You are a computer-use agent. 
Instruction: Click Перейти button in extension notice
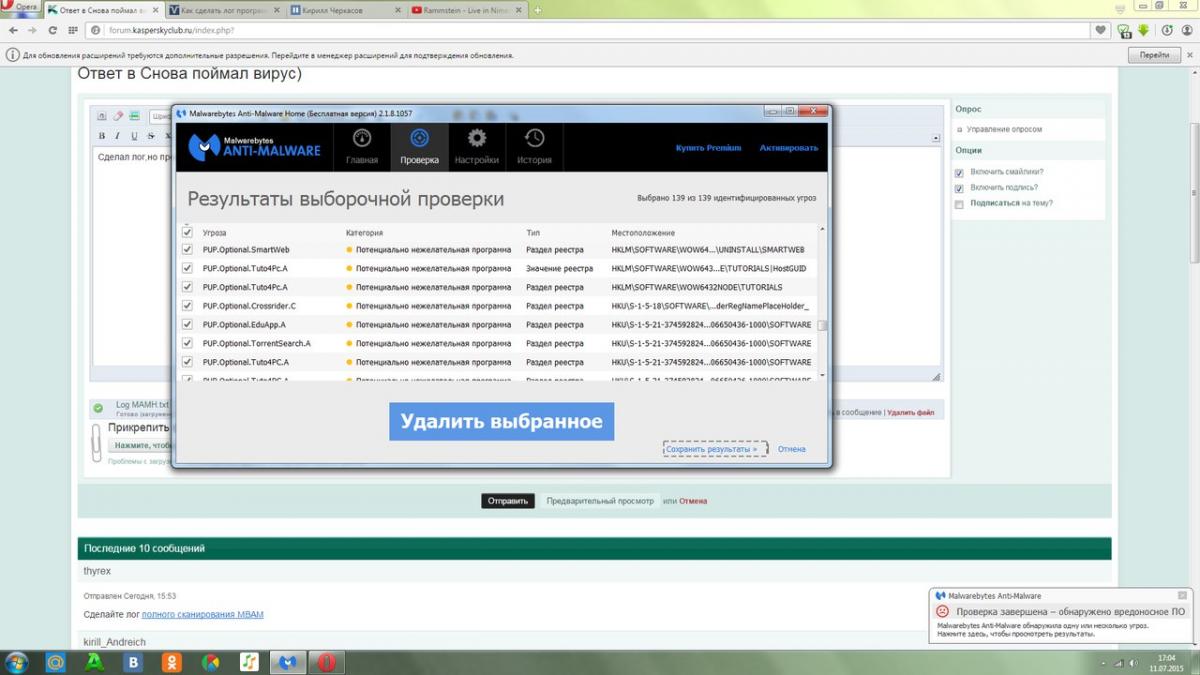1154,55
